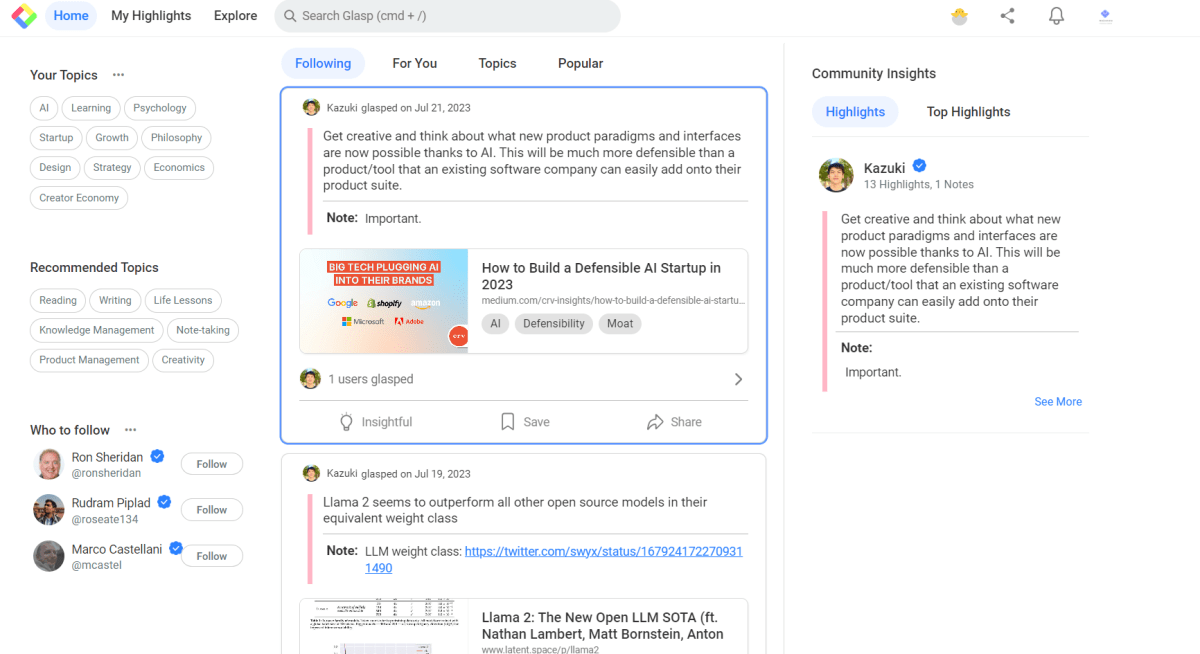Open Kazuki's avatar in Community Insights
Screen dimensions: 1200x654
836,175
